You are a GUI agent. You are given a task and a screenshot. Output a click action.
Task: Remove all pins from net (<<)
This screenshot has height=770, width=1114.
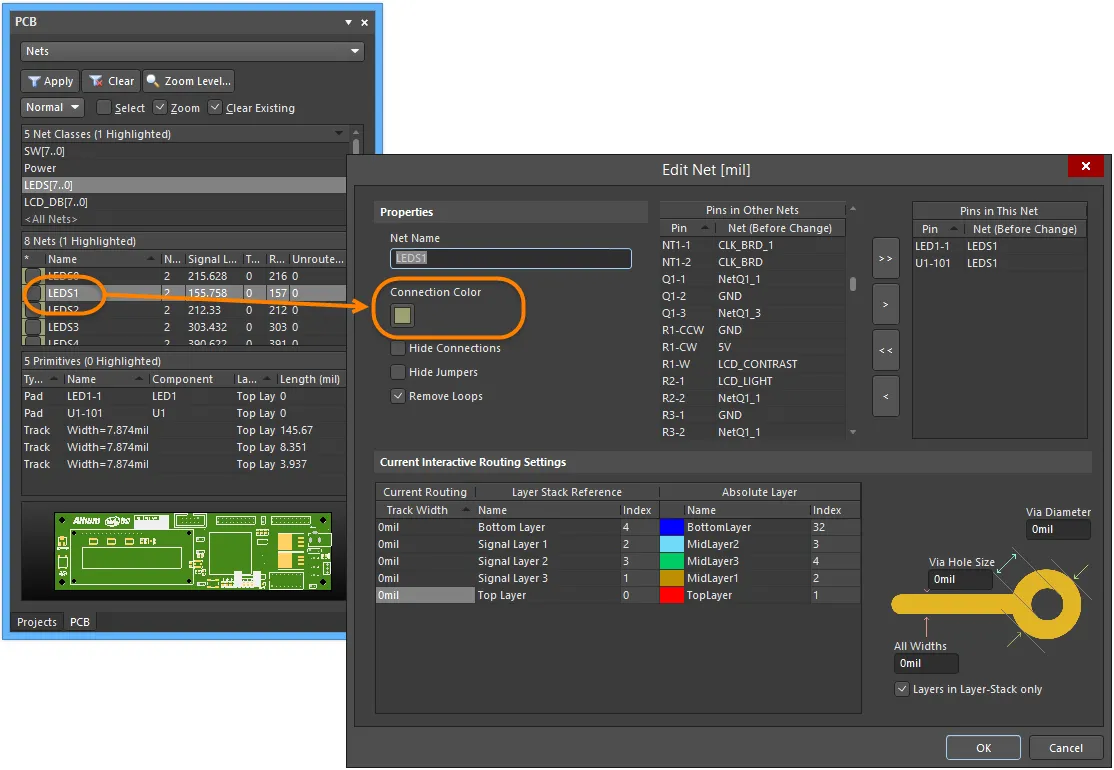click(x=885, y=350)
